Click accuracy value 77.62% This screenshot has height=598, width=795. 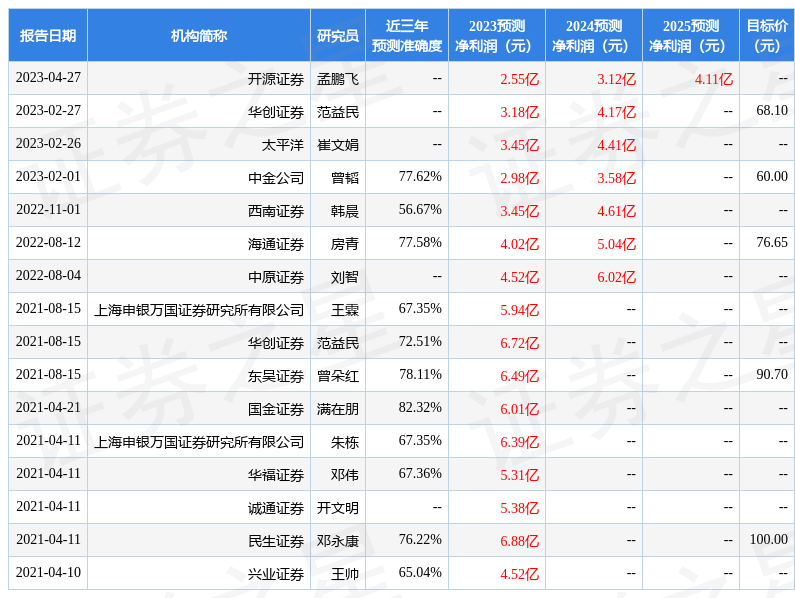420,177
